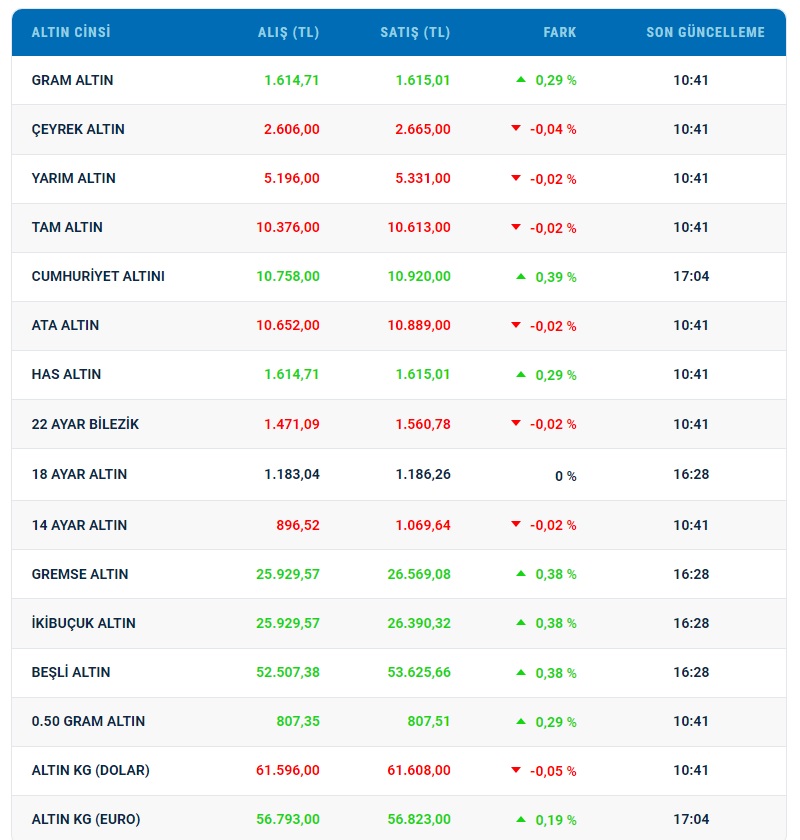Select the ALTIN KG (EURO) row name
The width and height of the screenshot is (800, 840).
tap(86, 819)
